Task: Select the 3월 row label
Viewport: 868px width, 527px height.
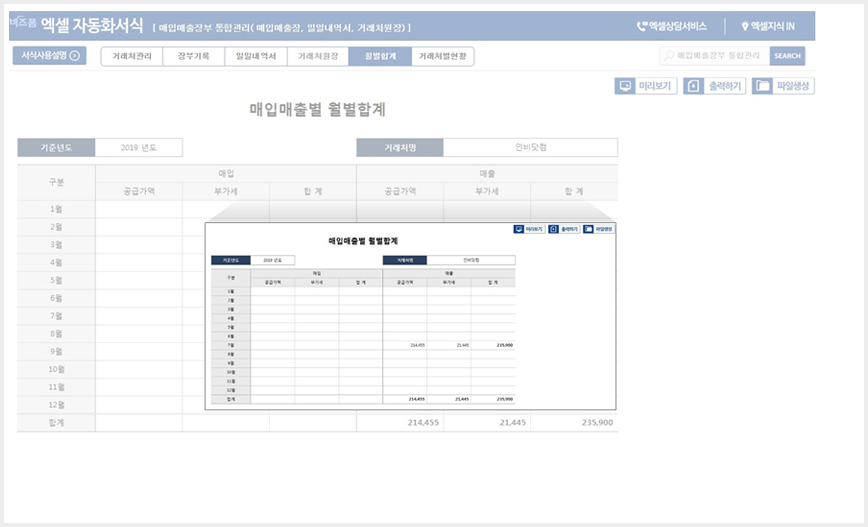Action: tap(56, 245)
